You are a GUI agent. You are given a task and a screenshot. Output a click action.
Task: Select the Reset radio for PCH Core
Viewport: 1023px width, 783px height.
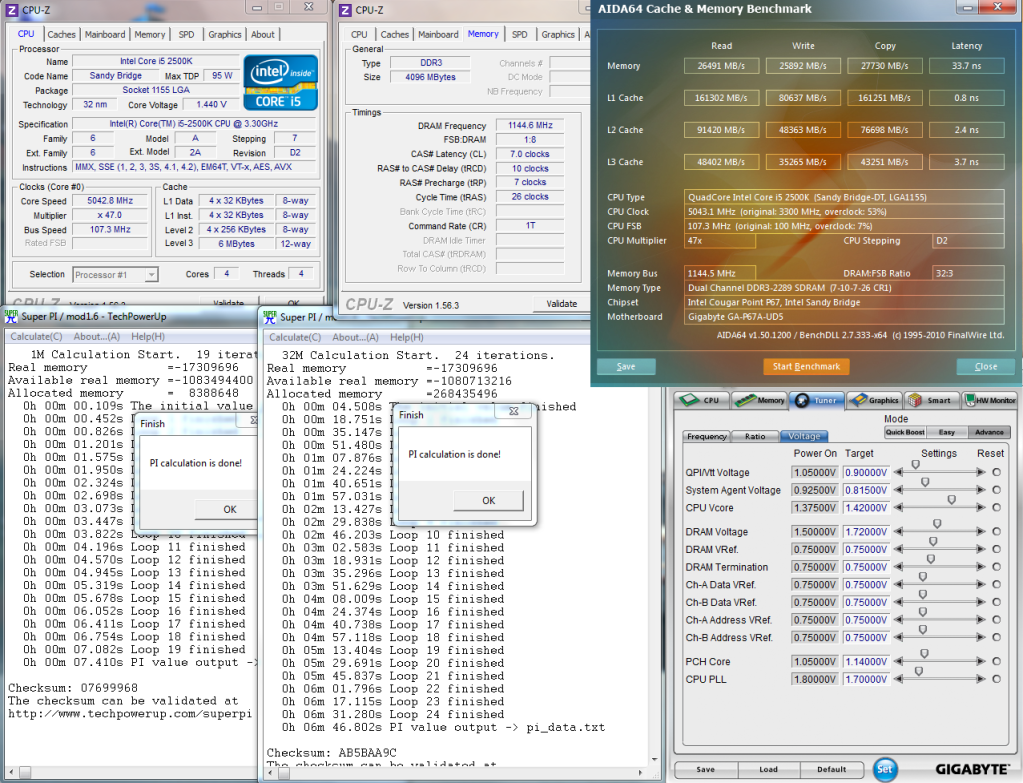pyautogui.click(x=996, y=662)
